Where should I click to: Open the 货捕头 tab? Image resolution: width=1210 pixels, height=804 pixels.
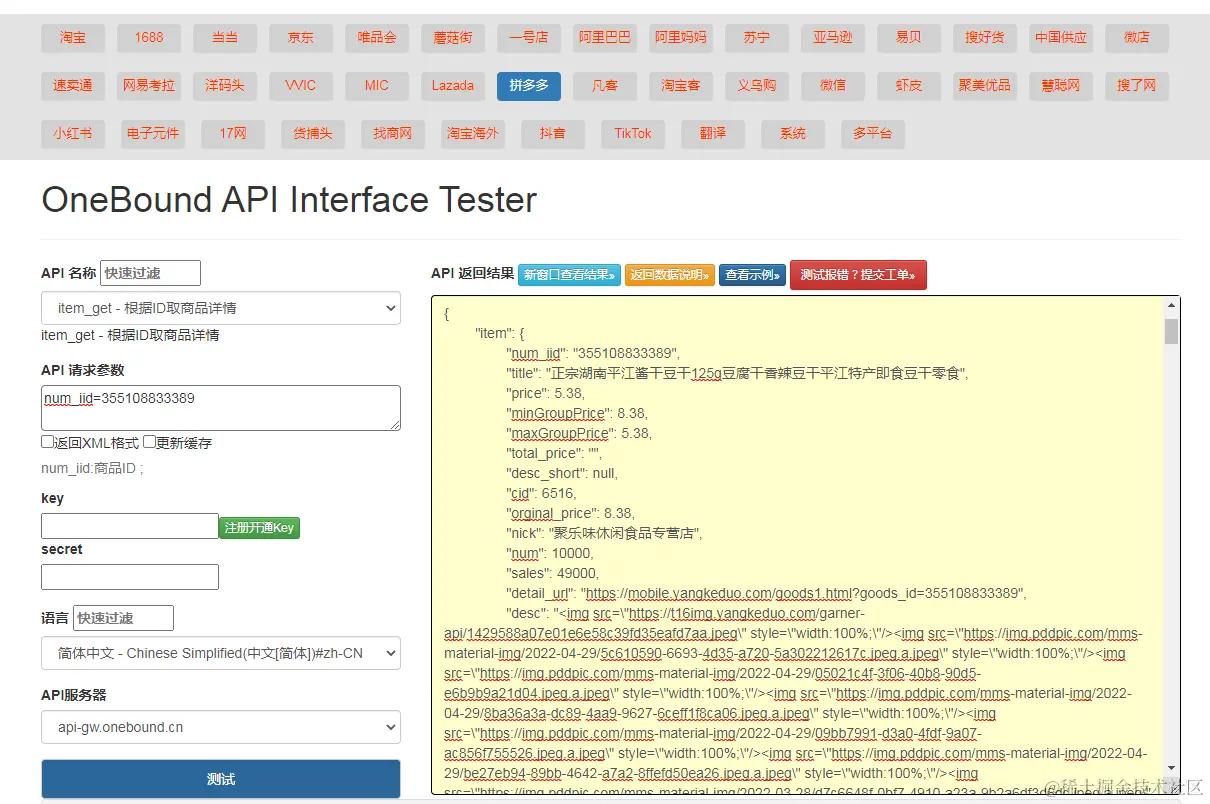click(313, 134)
